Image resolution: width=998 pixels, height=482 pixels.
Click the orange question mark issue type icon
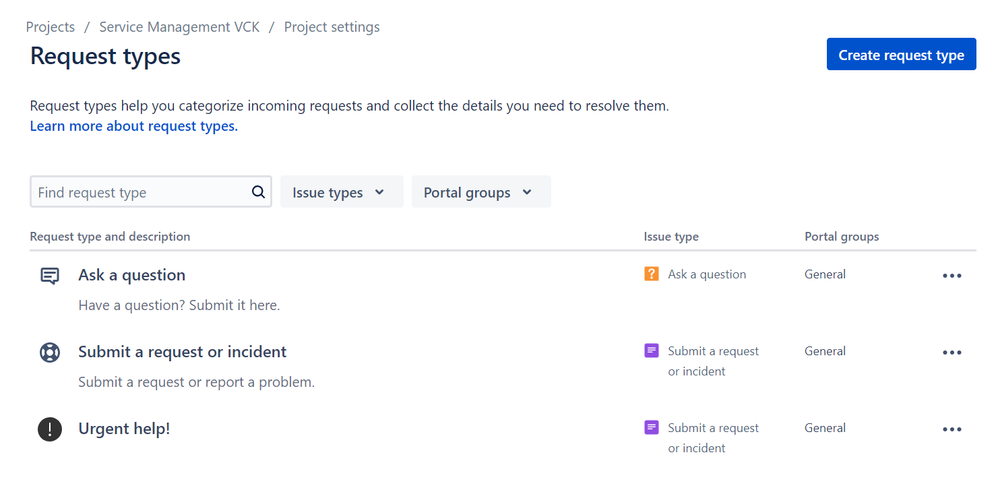point(651,274)
